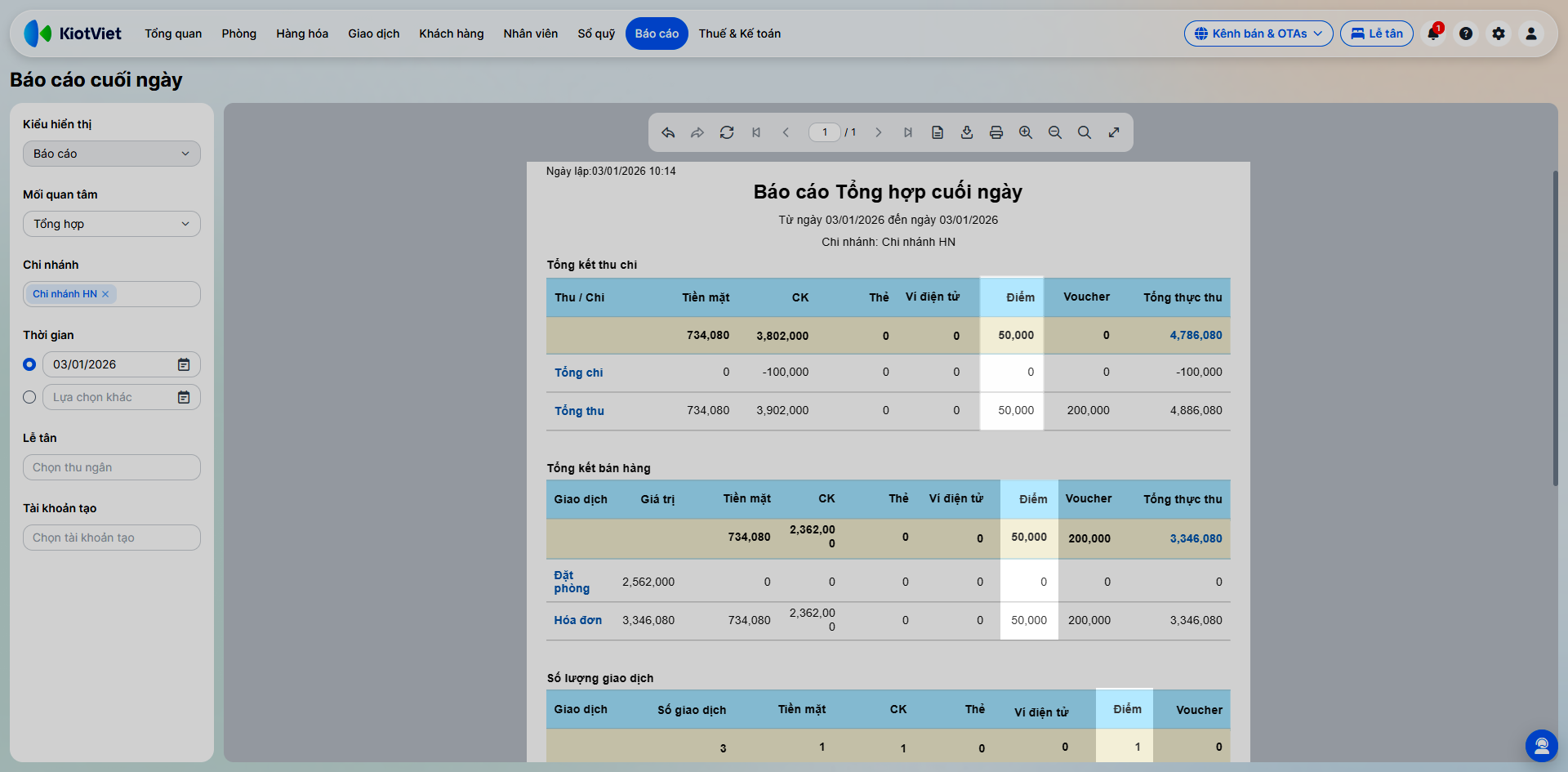Select the 03/01/2026 date radio button

pyautogui.click(x=29, y=364)
